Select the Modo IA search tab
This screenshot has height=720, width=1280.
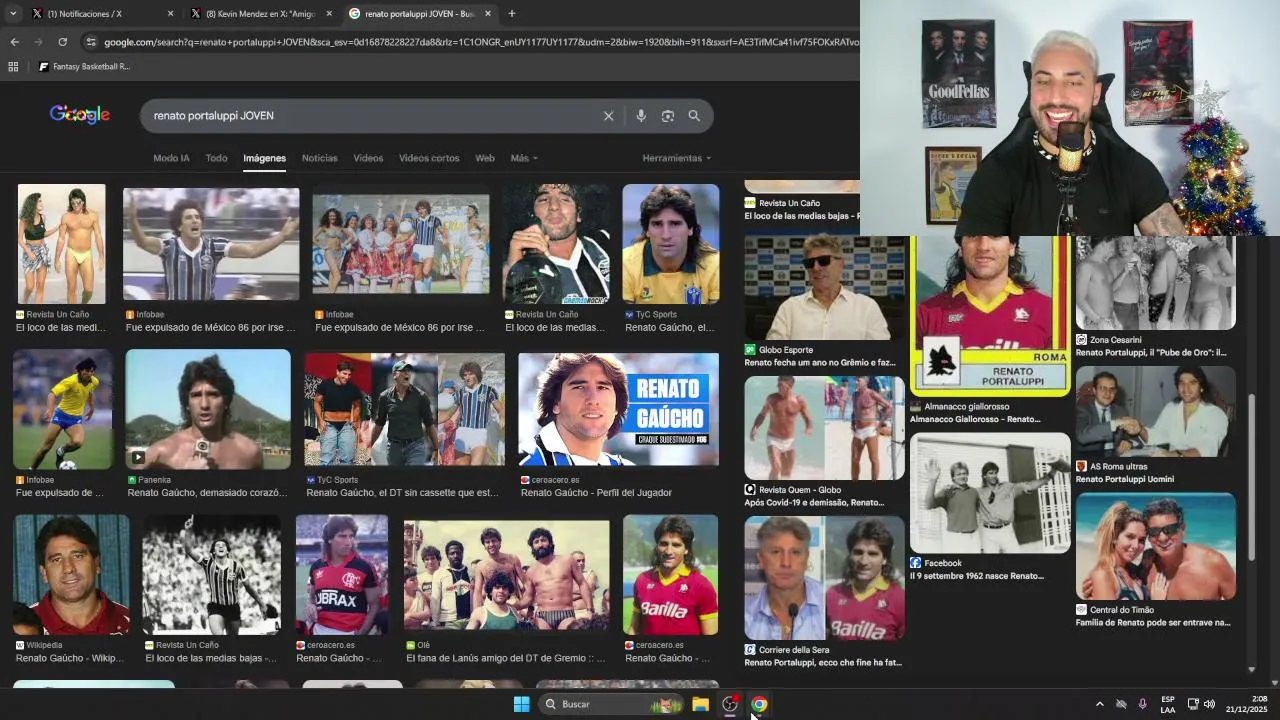171,158
